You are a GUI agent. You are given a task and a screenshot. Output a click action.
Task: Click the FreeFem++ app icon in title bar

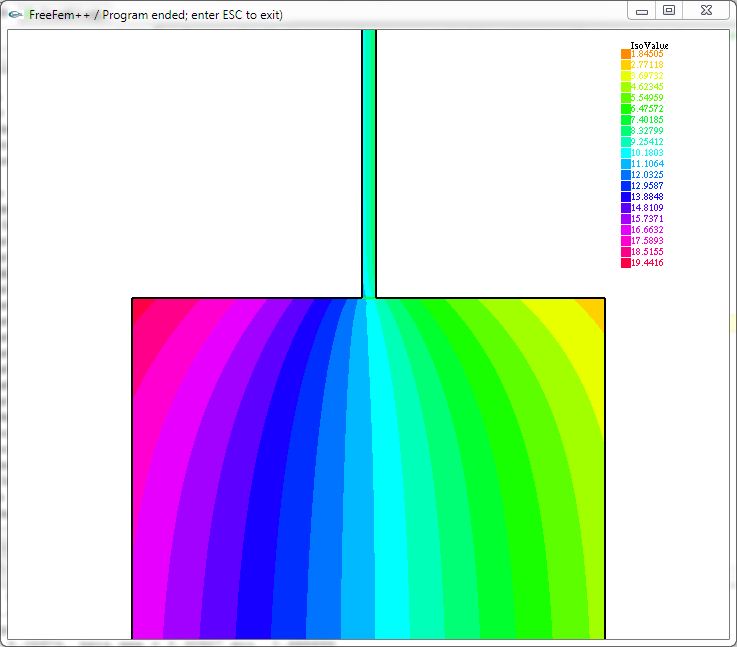tap(16, 15)
